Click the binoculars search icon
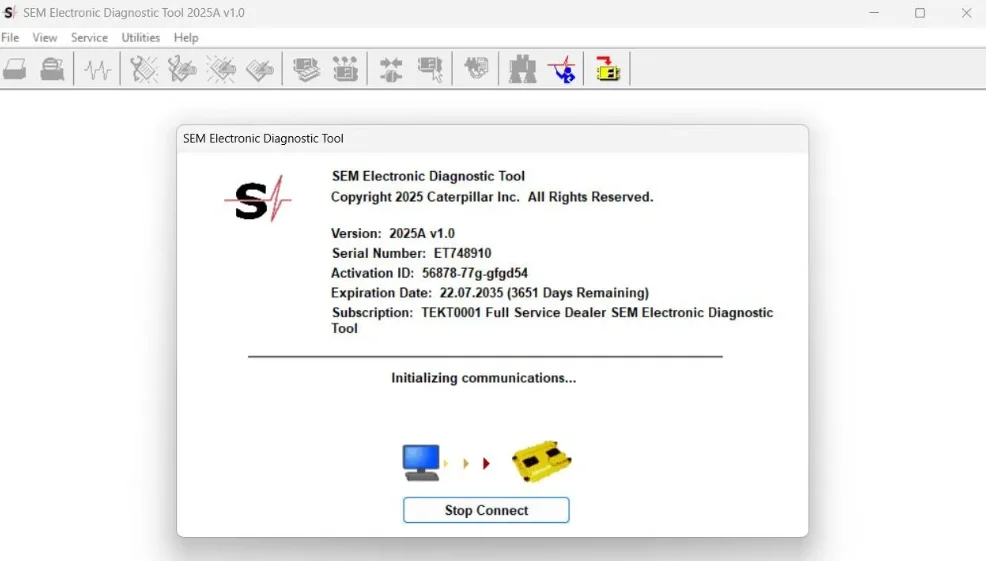 [522, 69]
